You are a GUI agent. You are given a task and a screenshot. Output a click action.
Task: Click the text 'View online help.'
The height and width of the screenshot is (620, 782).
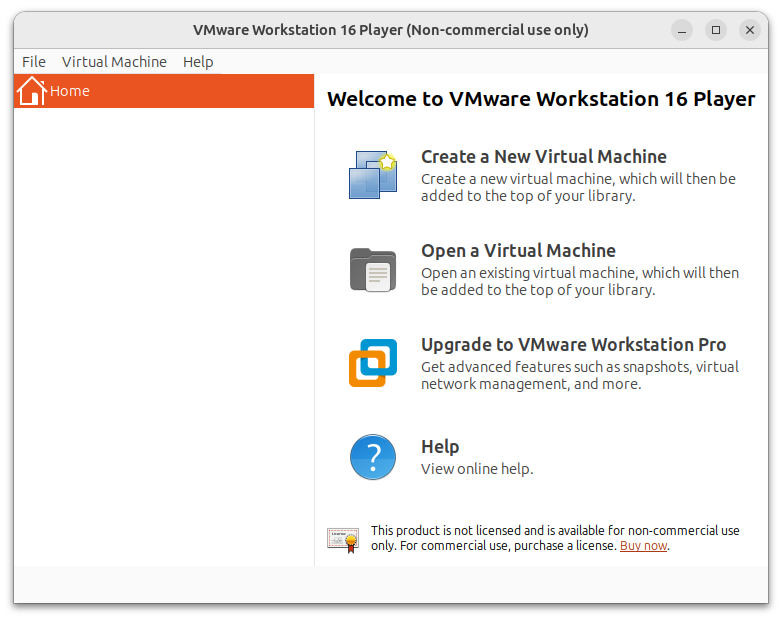(477, 469)
